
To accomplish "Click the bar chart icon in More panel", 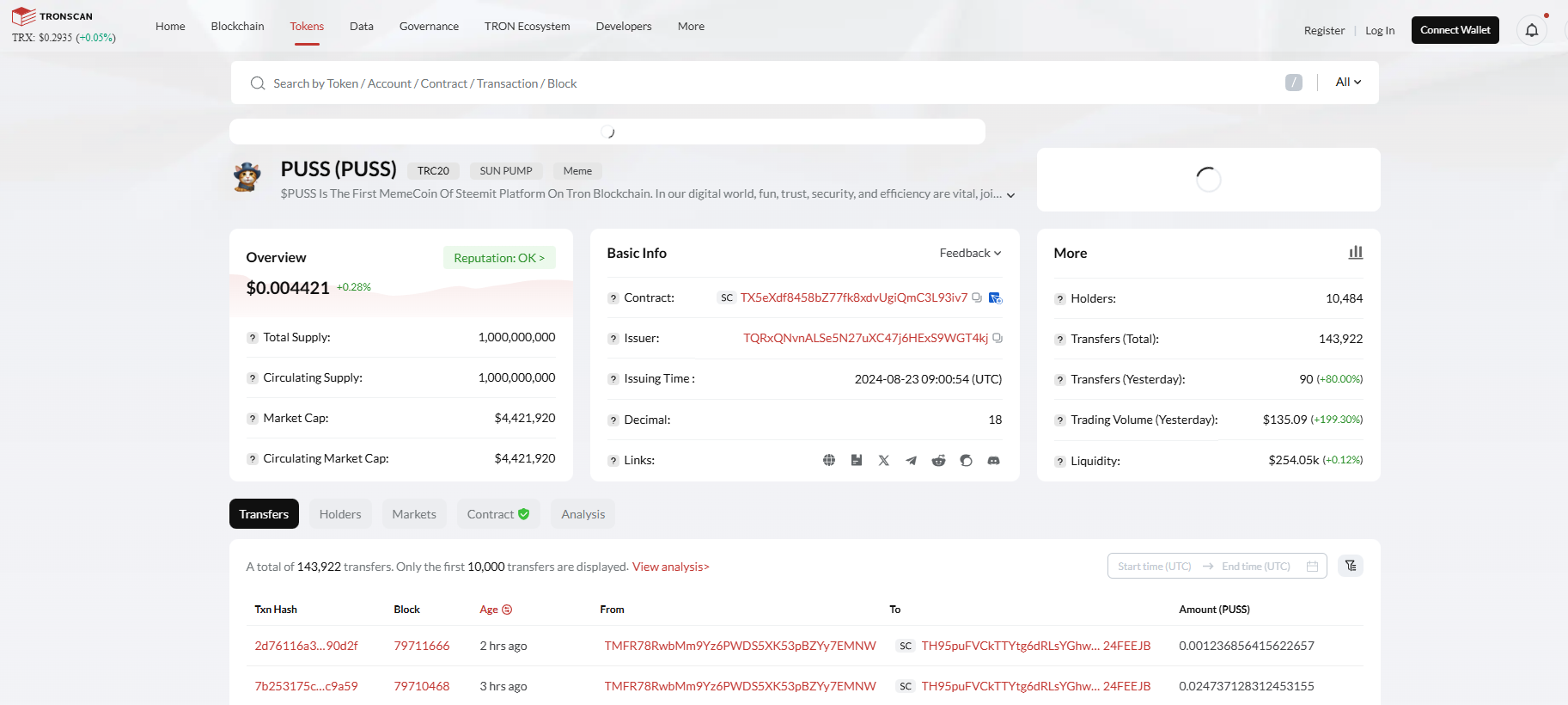I will (x=1356, y=252).
